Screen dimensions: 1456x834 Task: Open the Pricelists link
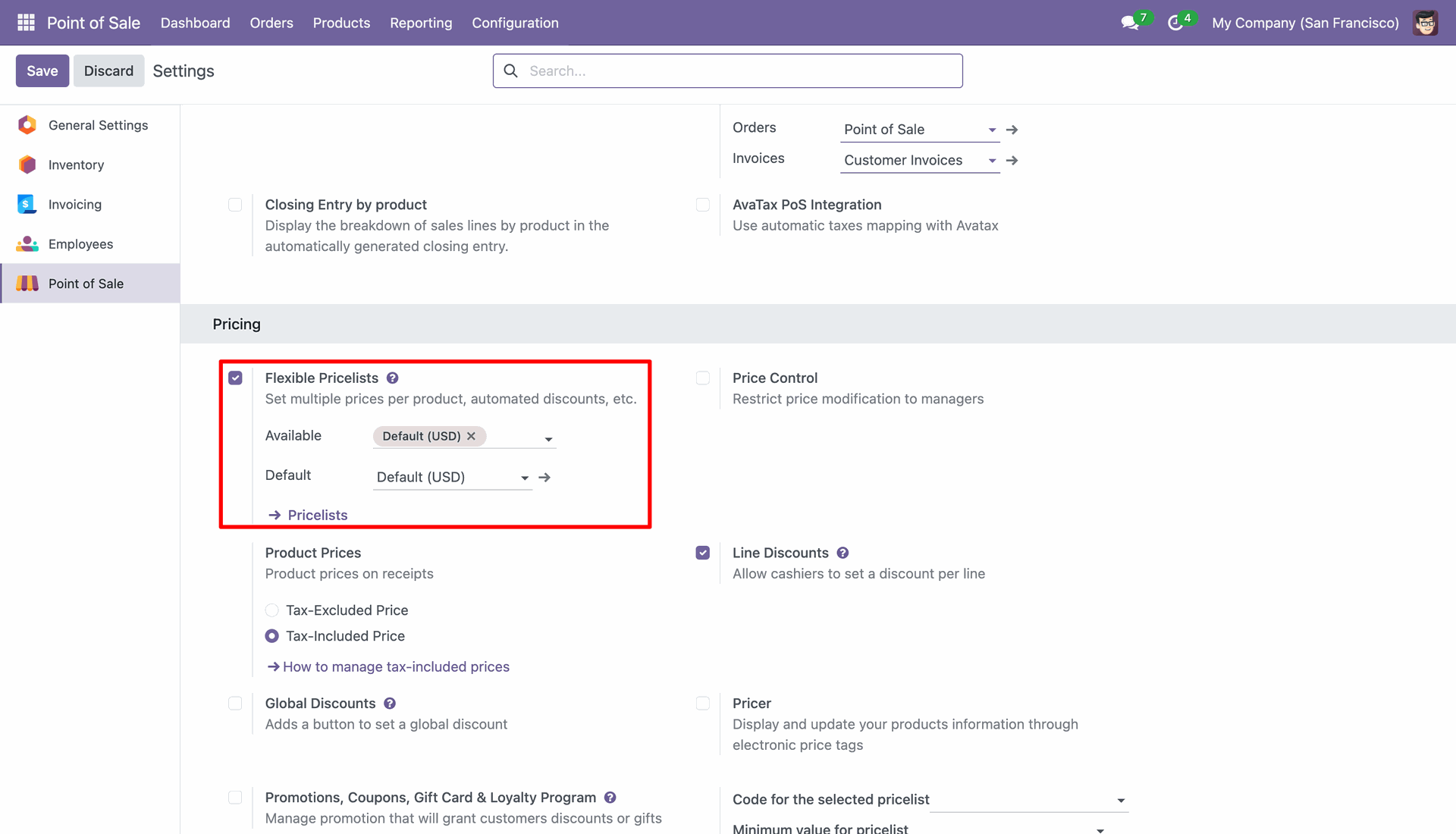(317, 515)
